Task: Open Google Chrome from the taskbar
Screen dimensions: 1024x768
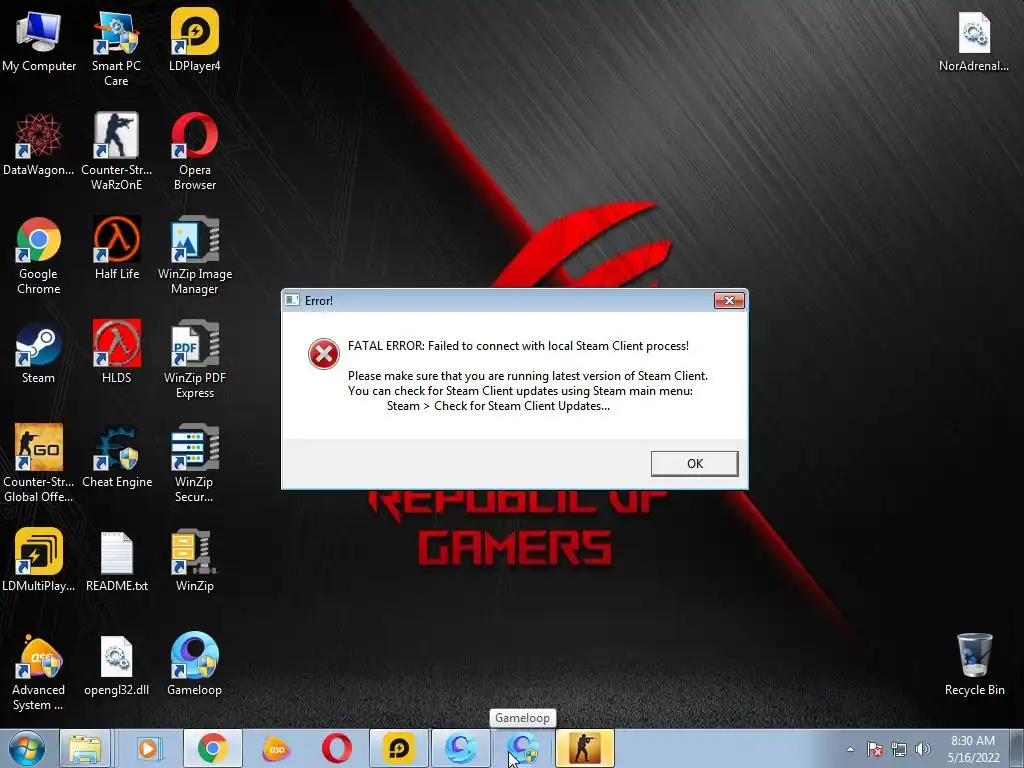Action: (212, 748)
